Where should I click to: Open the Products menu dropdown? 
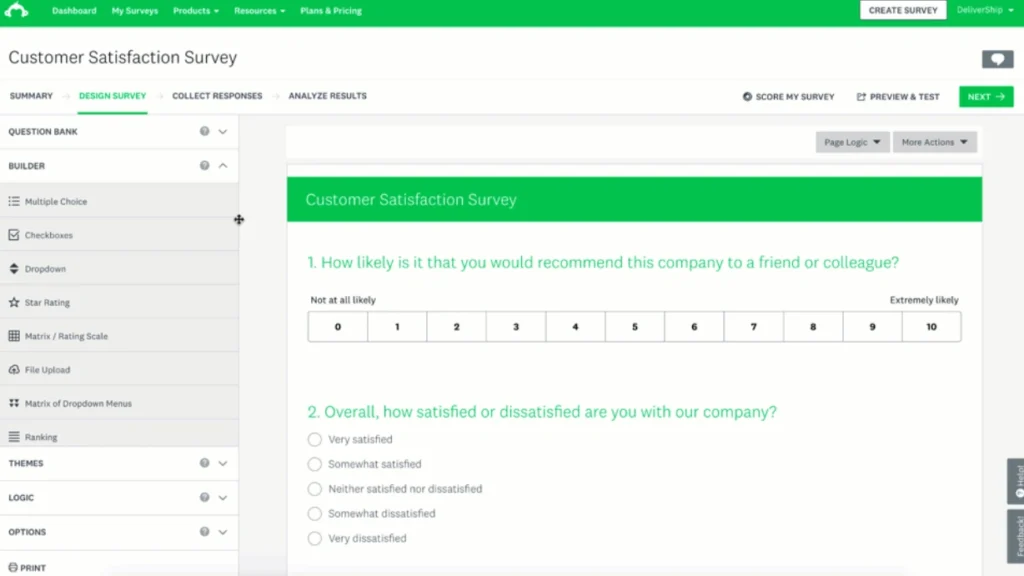pos(196,11)
